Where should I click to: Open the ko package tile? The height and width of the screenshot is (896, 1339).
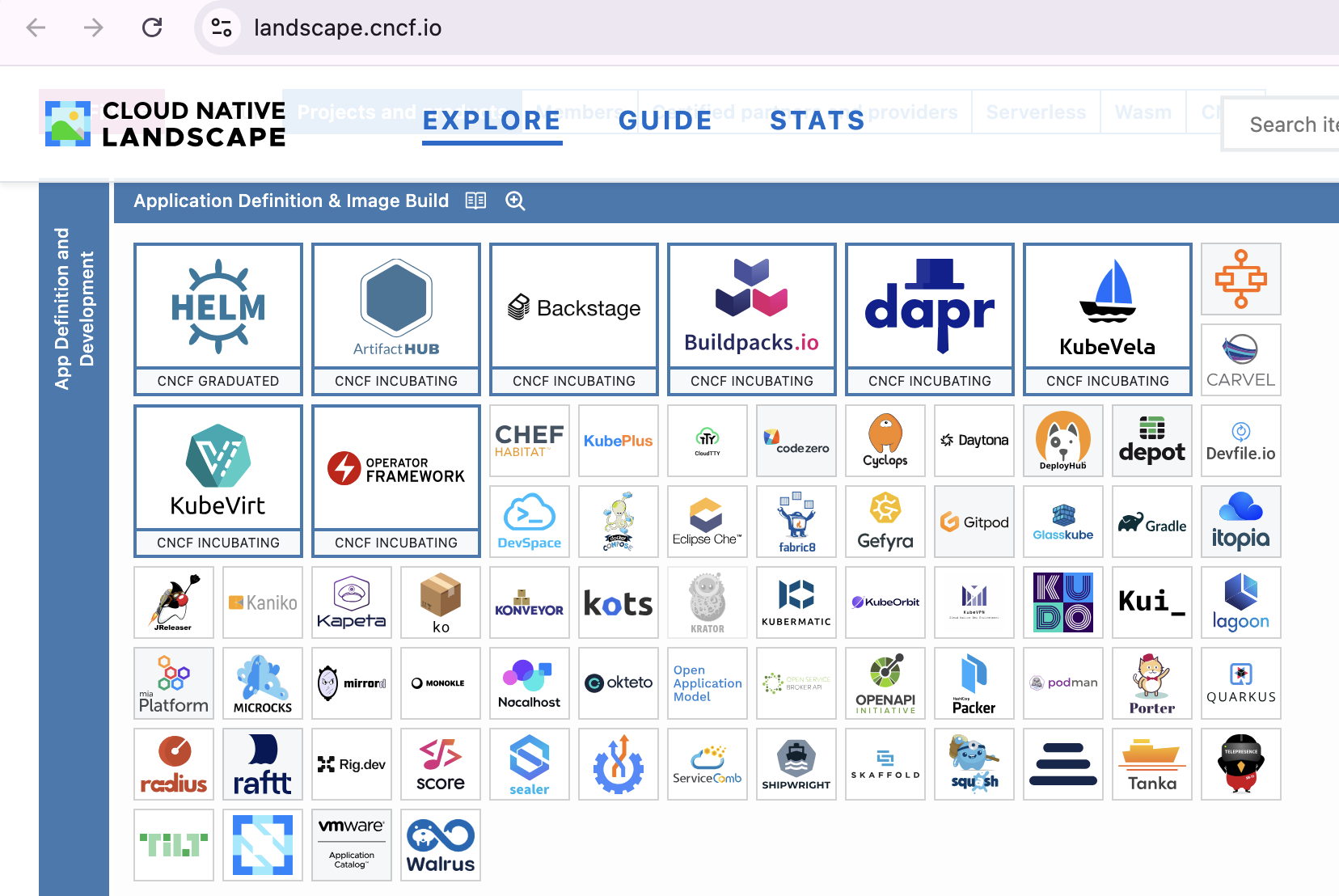441,602
